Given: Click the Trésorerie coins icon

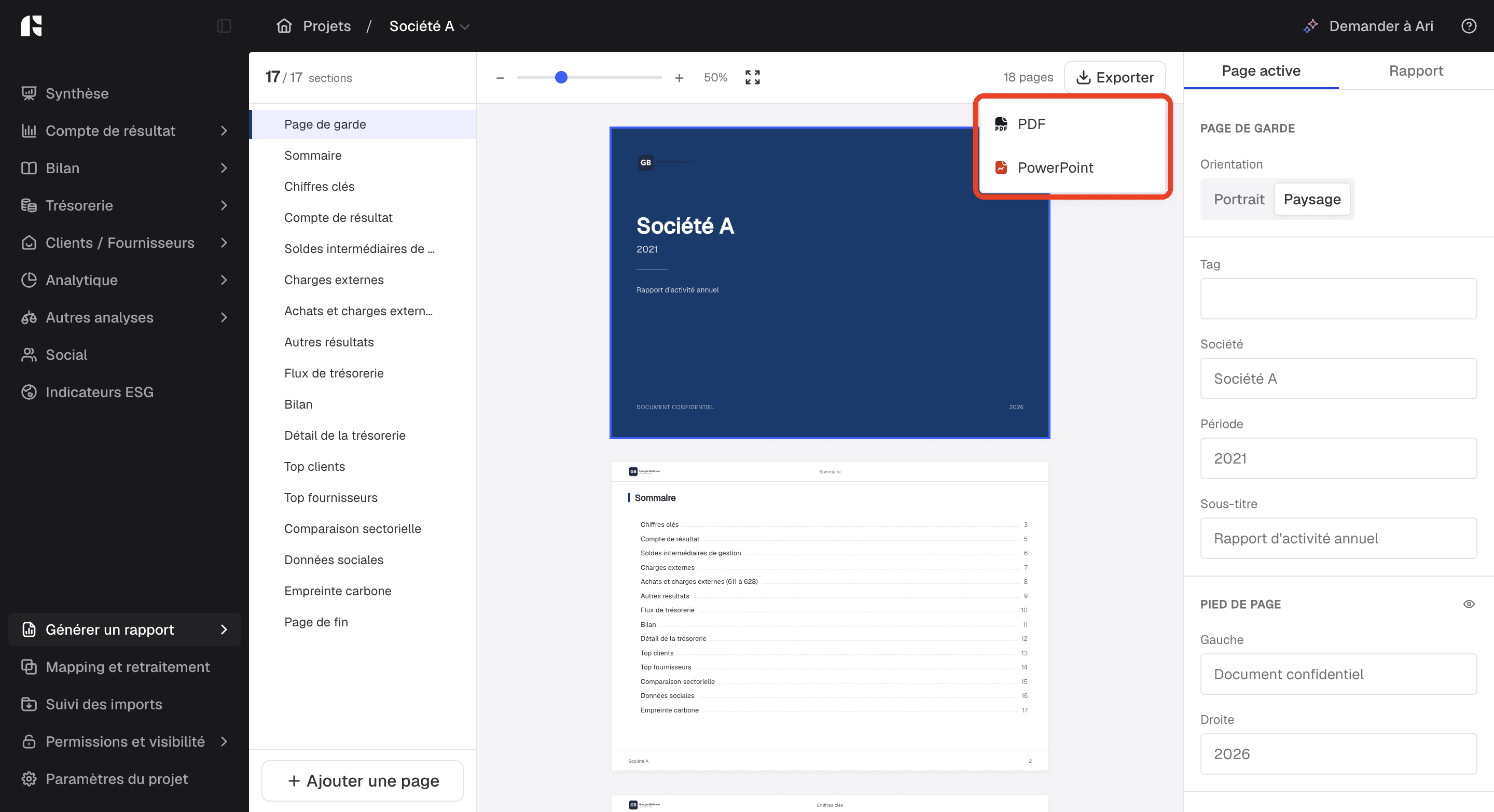Looking at the screenshot, I should tap(29, 205).
